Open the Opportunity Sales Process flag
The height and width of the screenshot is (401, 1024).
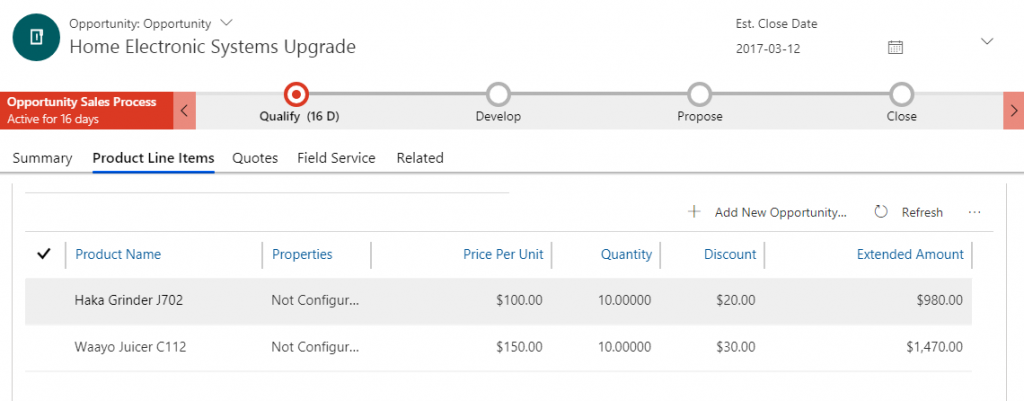click(87, 110)
